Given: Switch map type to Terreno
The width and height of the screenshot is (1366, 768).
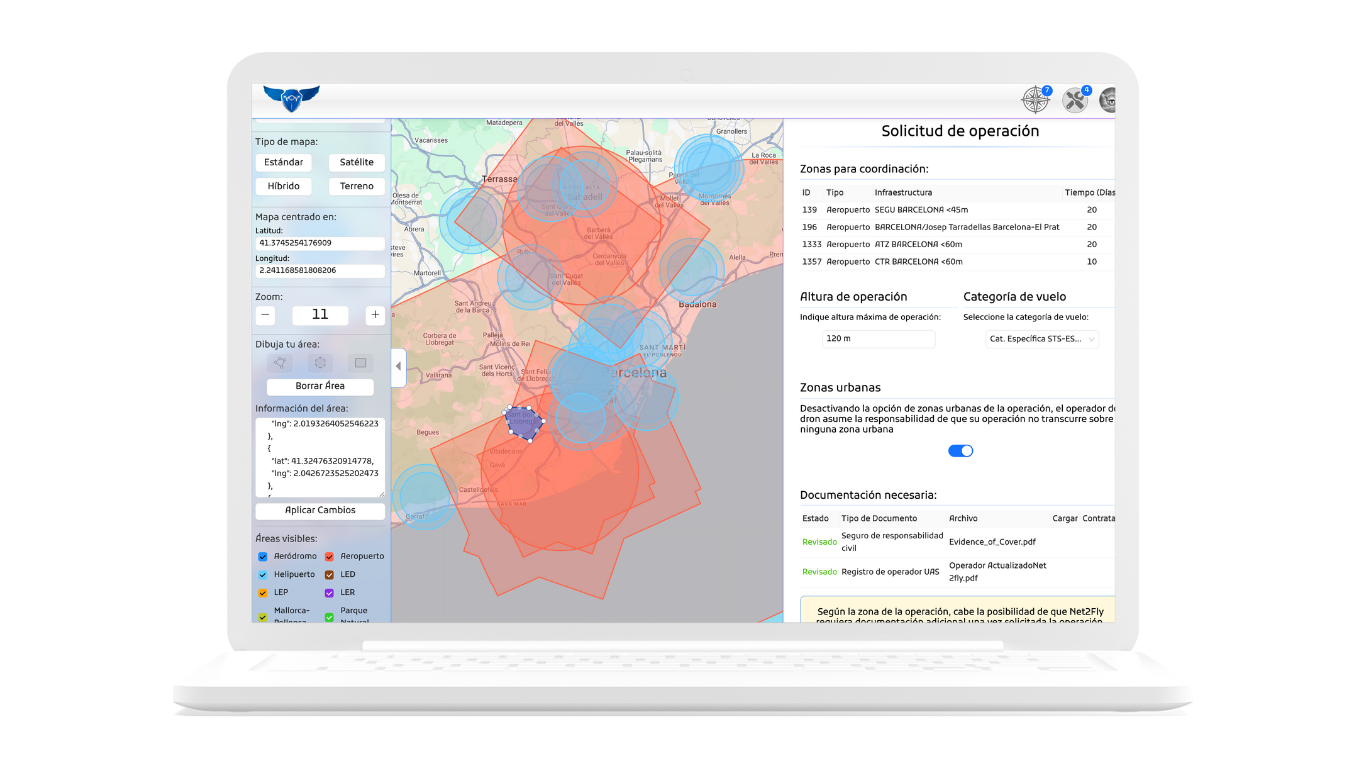Looking at the screenshot, I should pos(357,186).
